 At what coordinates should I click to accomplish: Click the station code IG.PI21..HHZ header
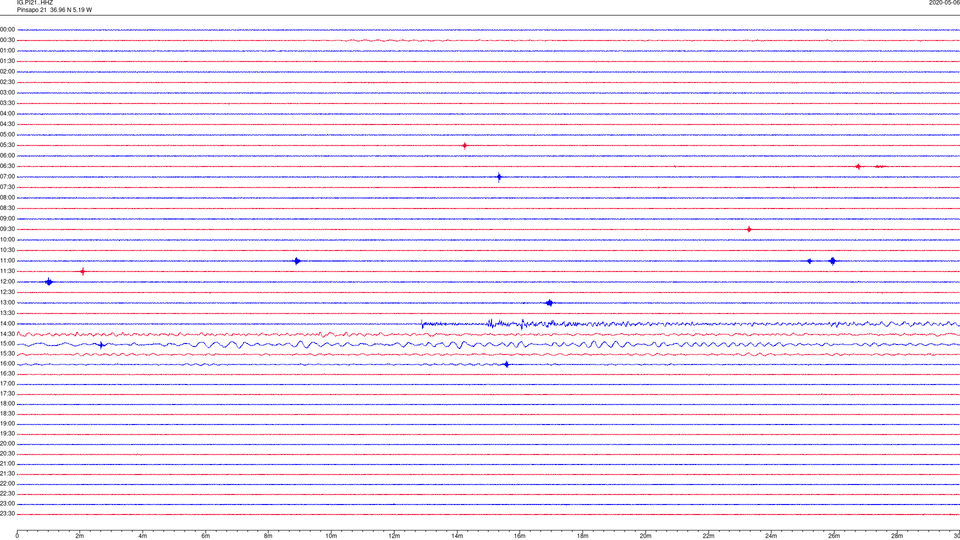[x=35, y=3]
